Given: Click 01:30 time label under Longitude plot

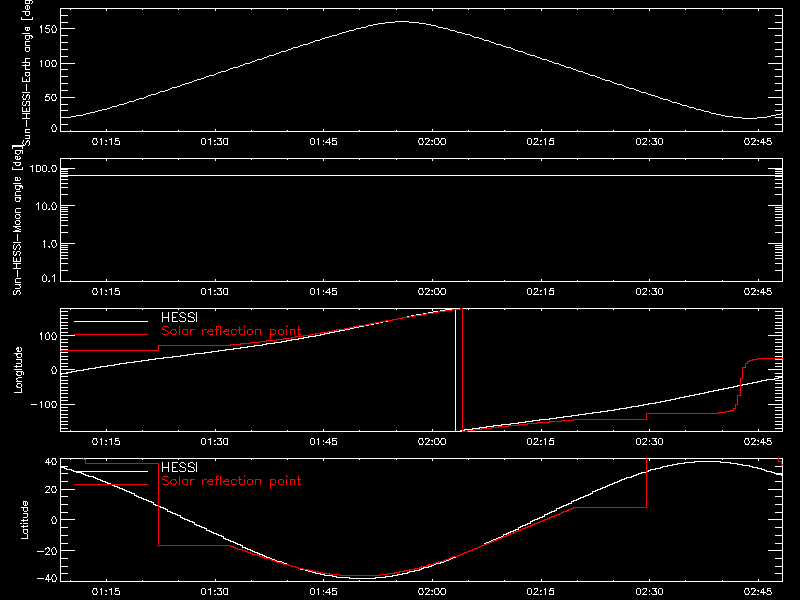Looking at the screenshot, I should [214, 442].
